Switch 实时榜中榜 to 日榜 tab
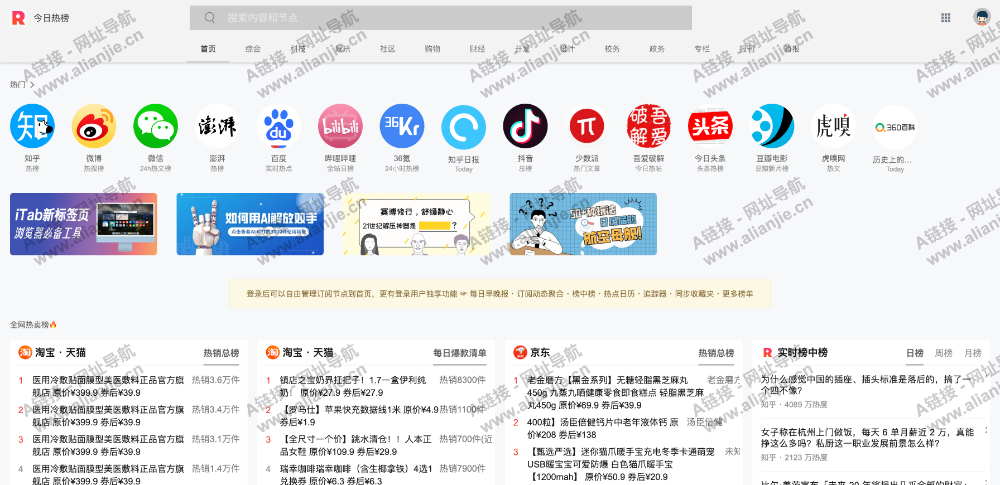The width and height of the screenshot is (1000, 485). [x=915, y=353]
